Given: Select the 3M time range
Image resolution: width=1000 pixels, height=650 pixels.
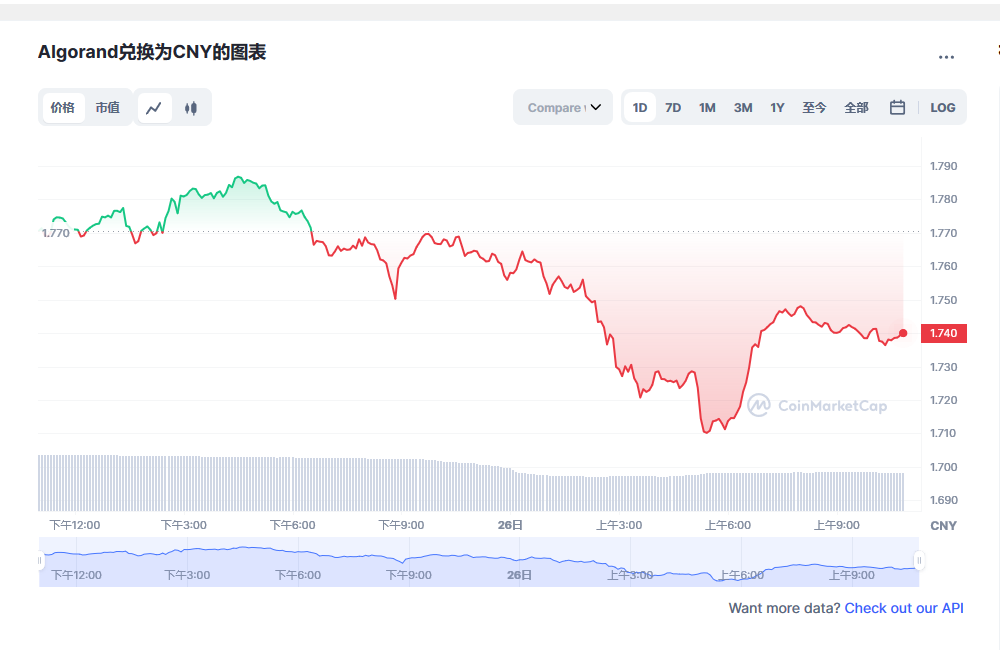Looking at the screenshot, I should (743, 108).
